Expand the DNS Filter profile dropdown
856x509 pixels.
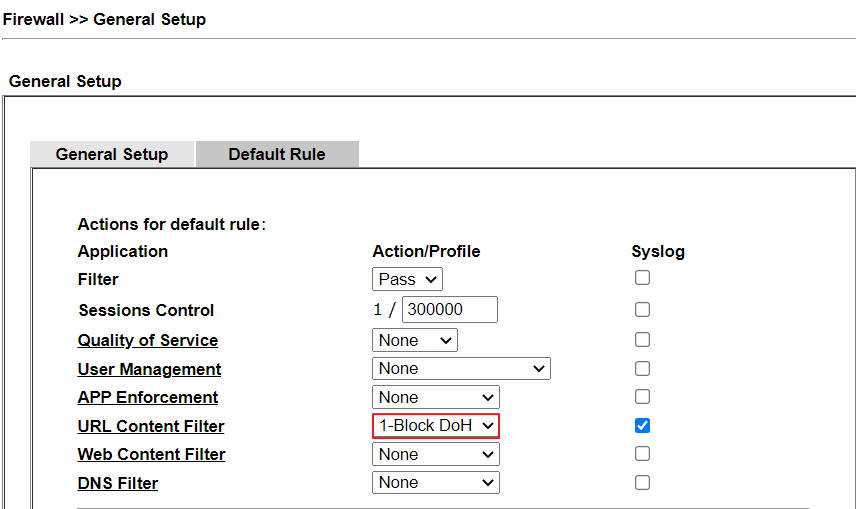[436, 483]
